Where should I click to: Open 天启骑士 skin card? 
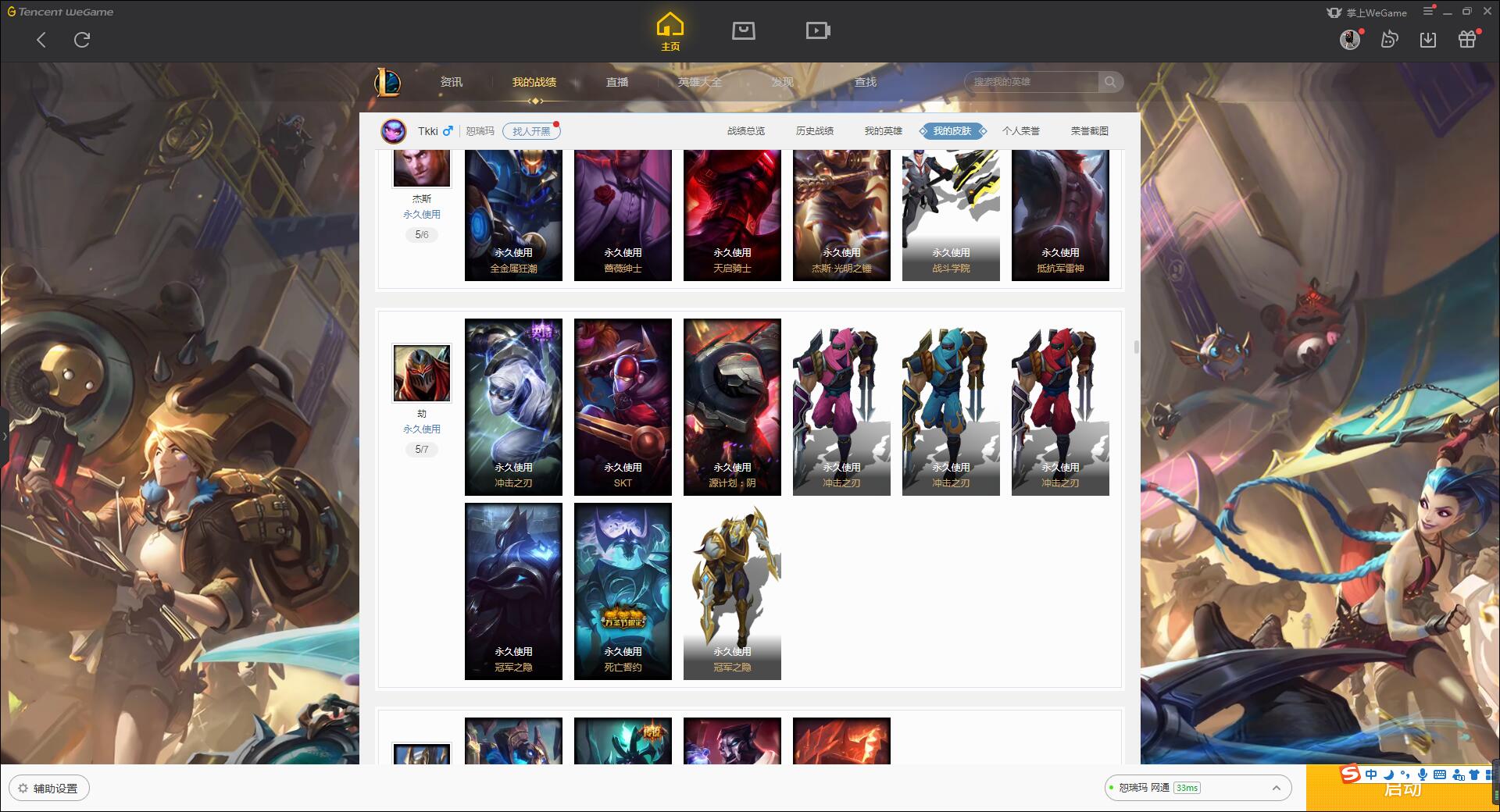pos(732,215)
